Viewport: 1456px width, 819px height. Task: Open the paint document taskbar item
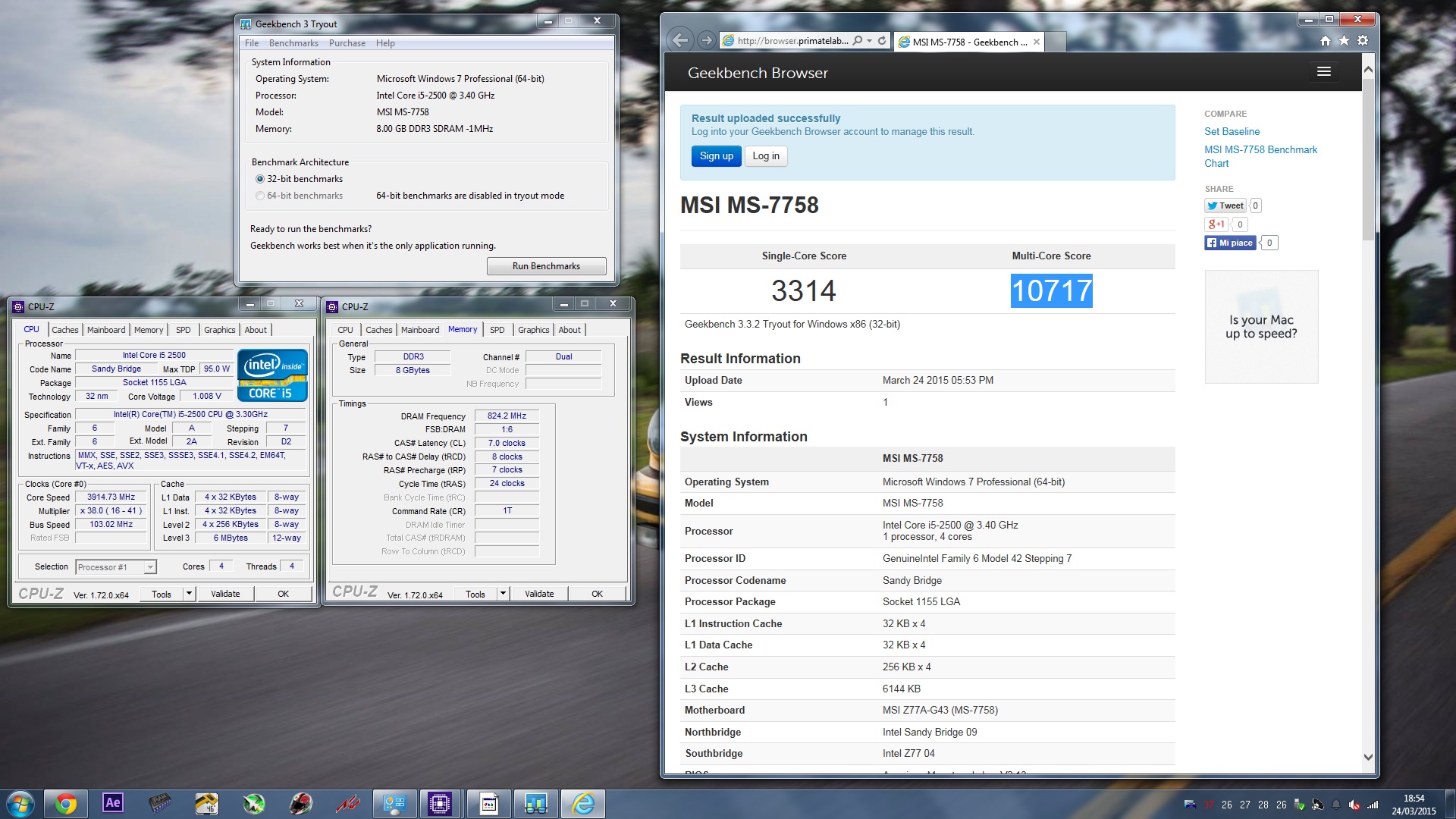pyautogui.click(x=489, y=804)
